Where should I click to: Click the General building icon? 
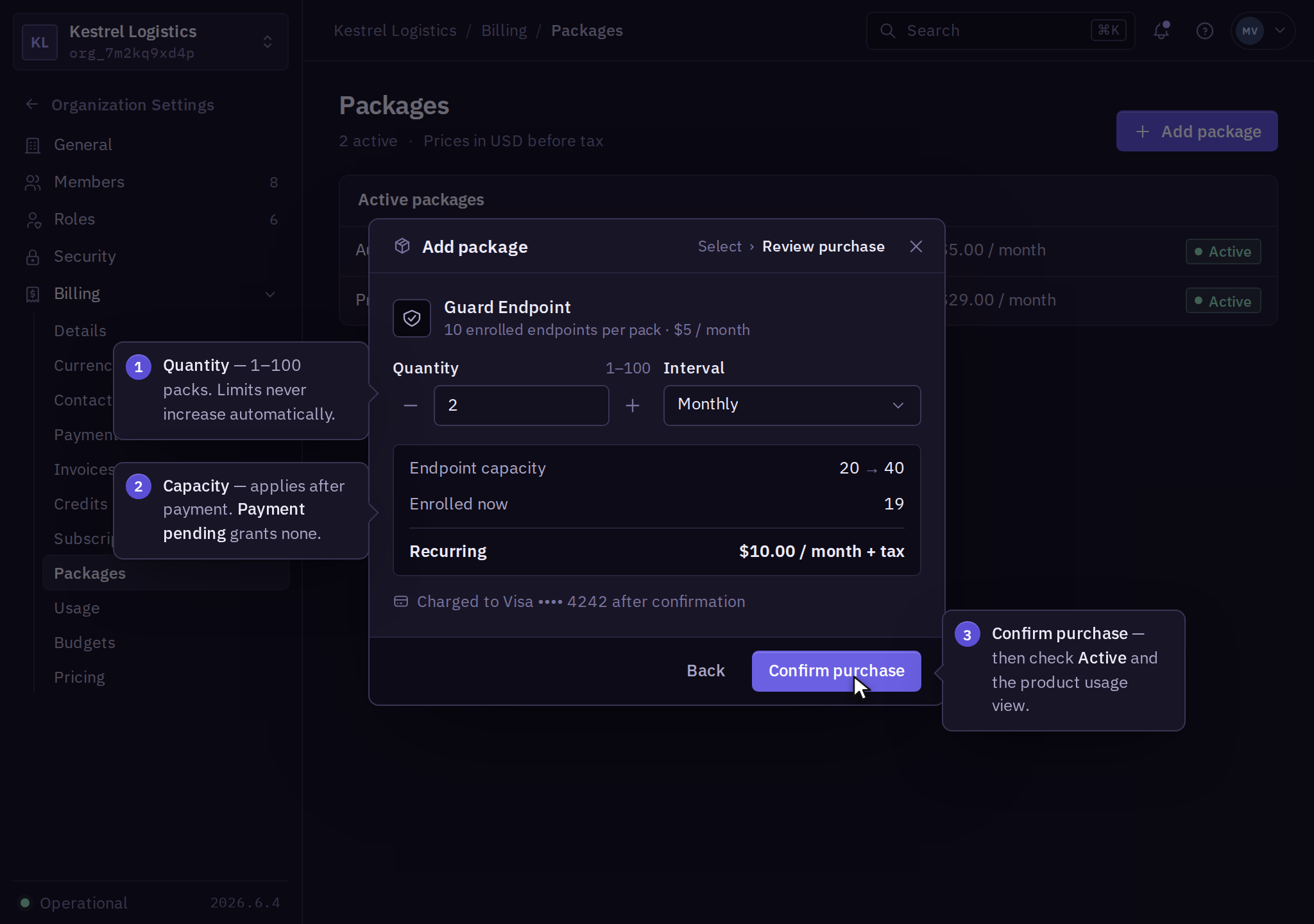33,145
